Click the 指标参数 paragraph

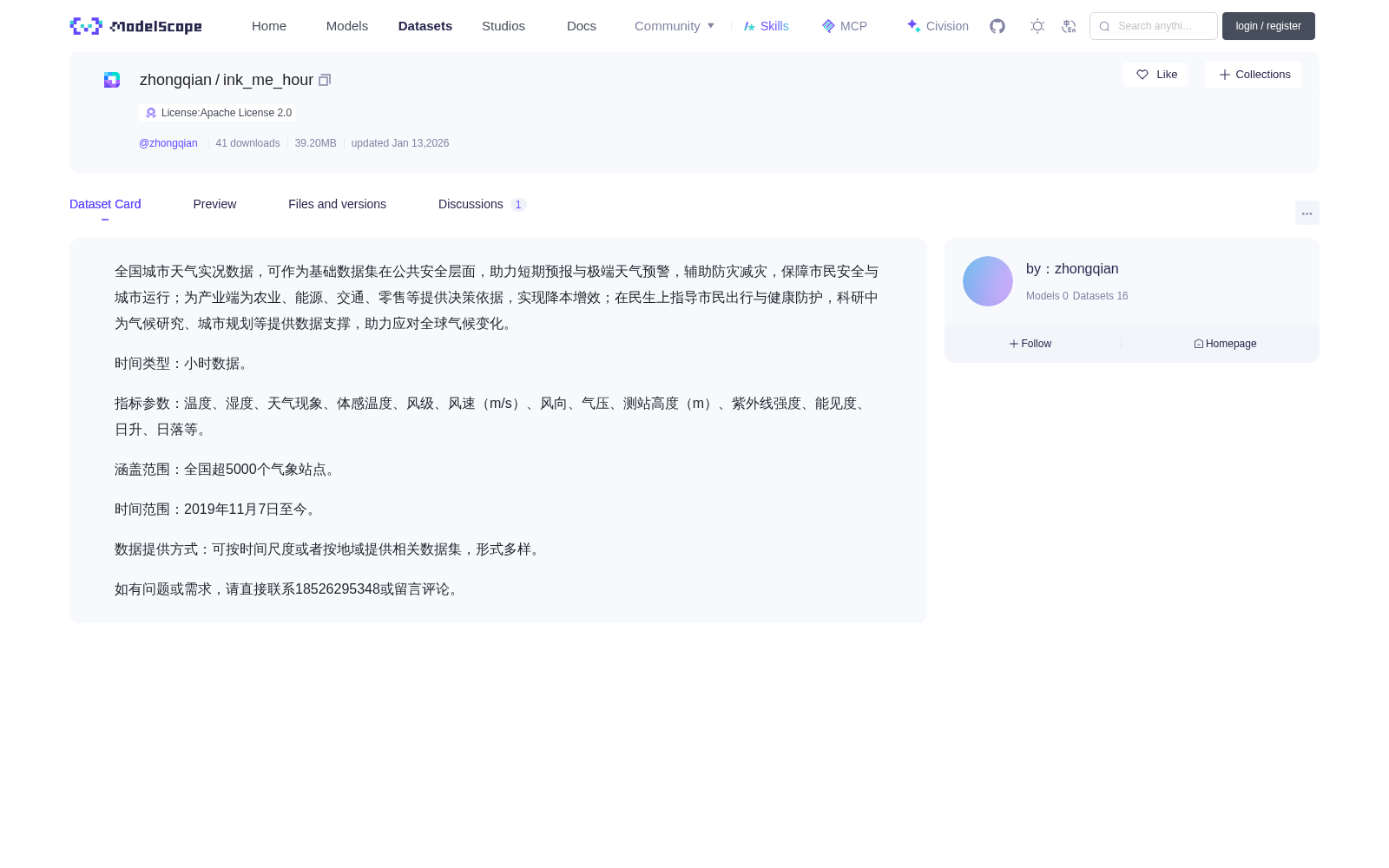pyautogui.click(x=492, y=417)
